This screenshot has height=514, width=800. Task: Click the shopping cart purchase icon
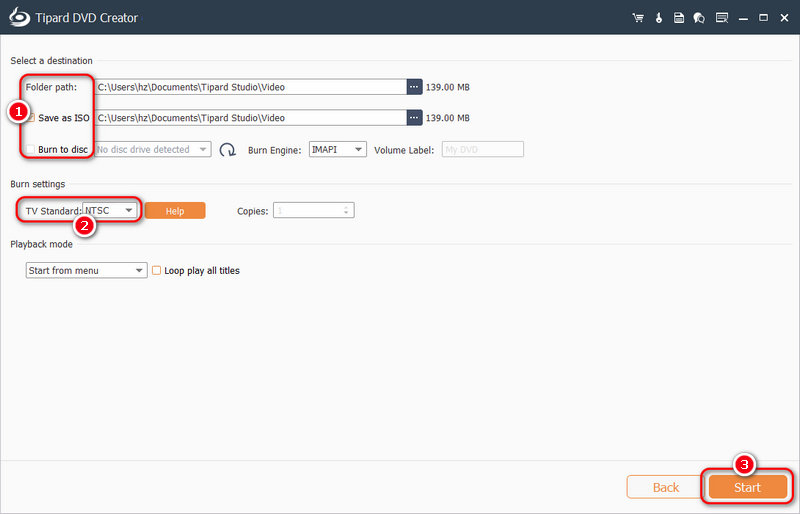tap(638, 18)
